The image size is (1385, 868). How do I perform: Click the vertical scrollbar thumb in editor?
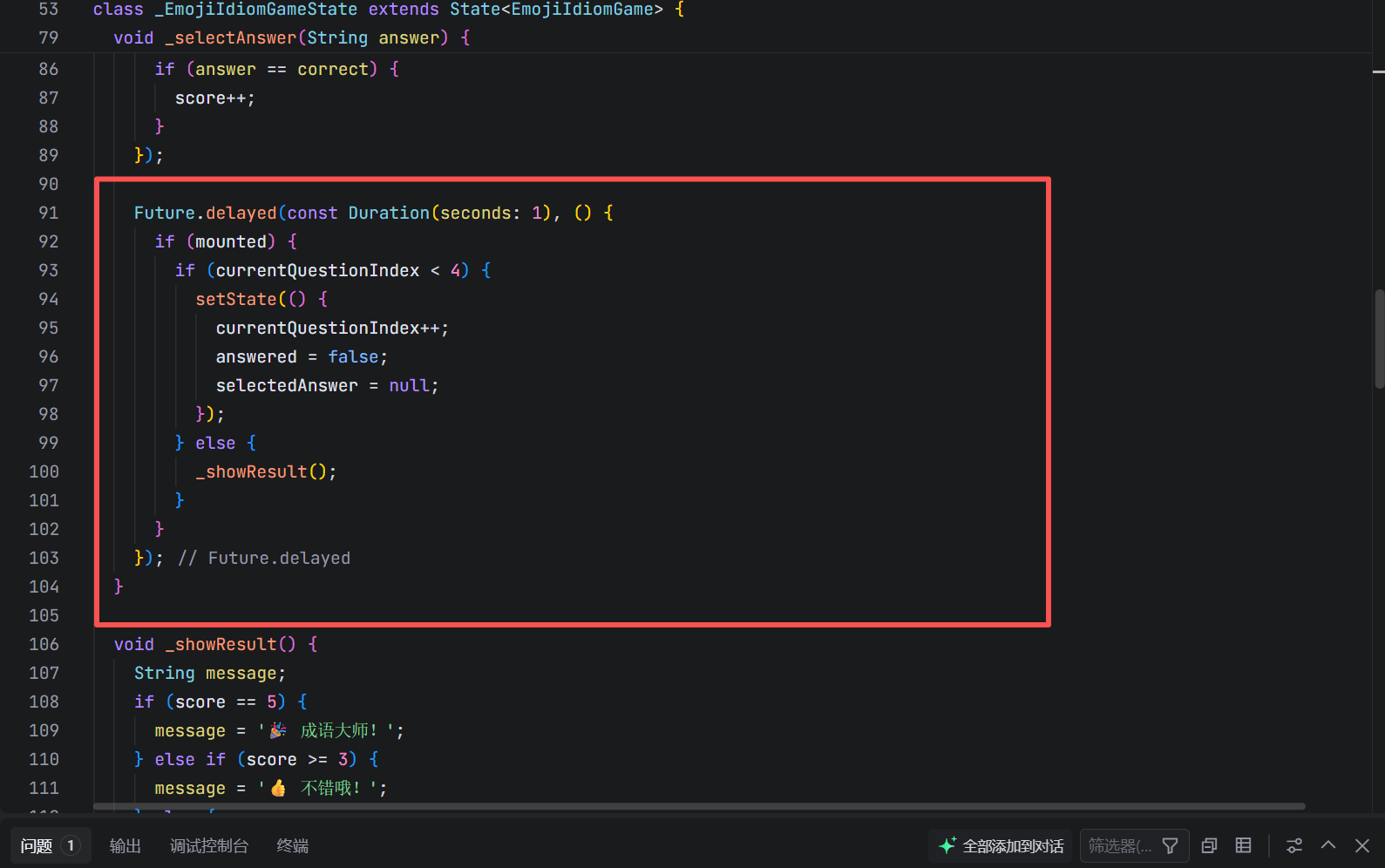[x=1379, y=339]
